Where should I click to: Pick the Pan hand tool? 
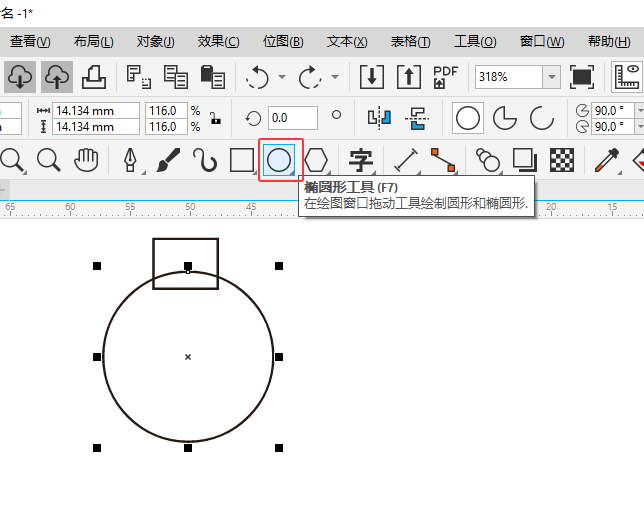pyautogui.click(x=88, y=160)
